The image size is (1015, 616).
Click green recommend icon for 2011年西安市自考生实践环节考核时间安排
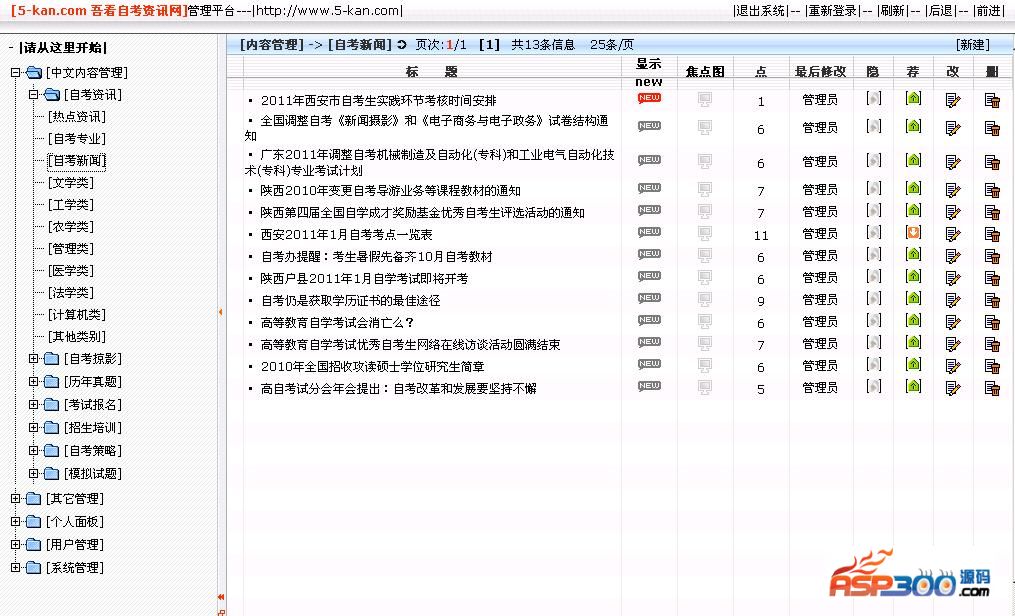coord(913,98)
